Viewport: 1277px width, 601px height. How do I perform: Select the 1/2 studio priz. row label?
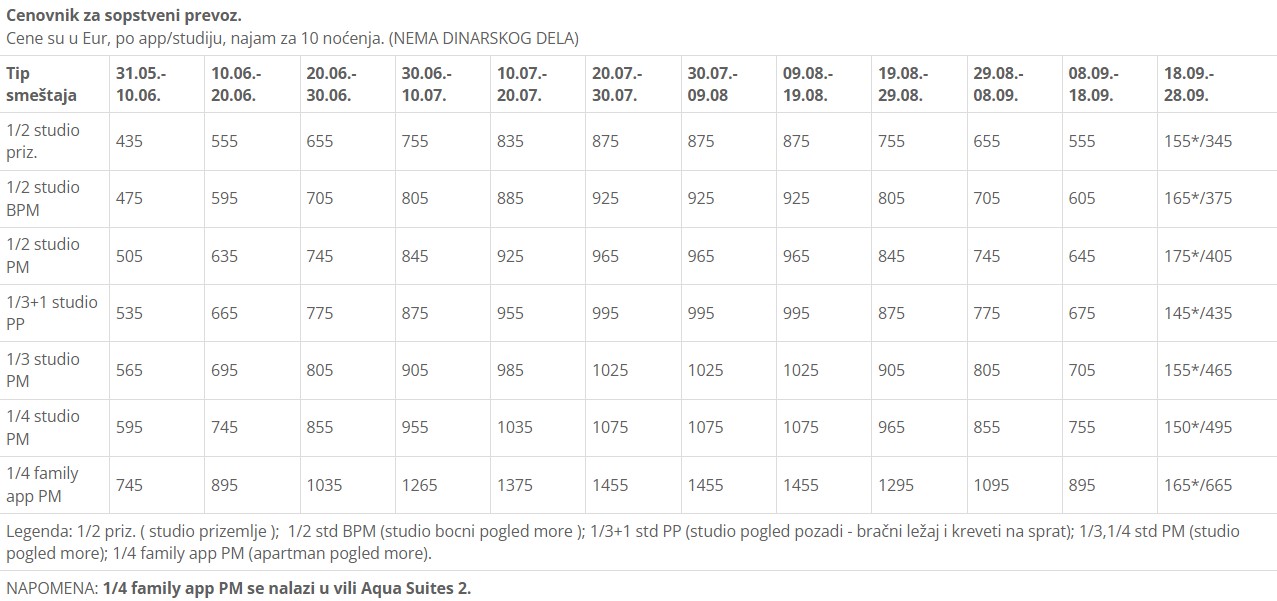43,141
